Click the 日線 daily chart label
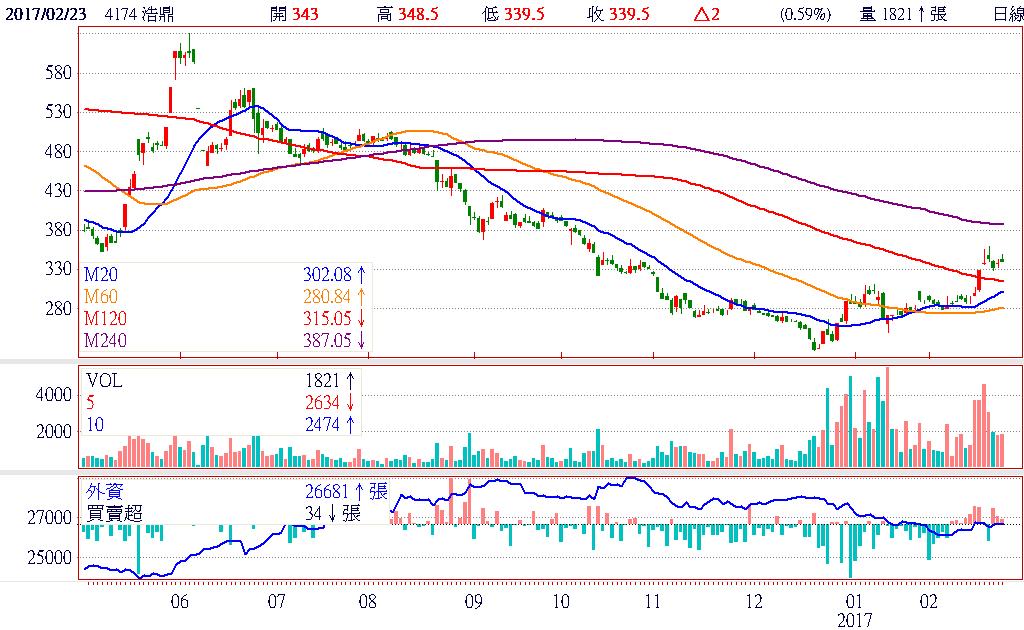The image size is (1024, 630). [x=1007, y=14]
